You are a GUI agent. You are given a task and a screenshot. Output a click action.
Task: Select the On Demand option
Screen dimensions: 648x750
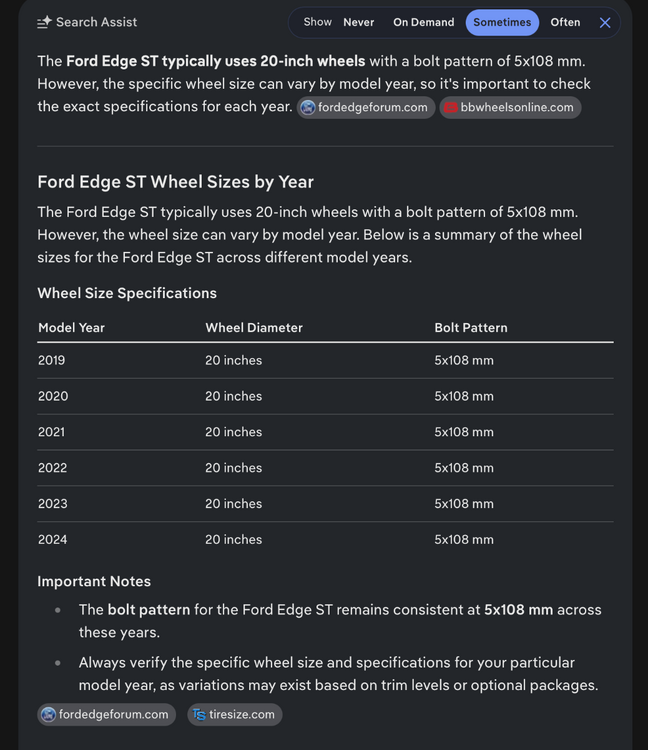tap(424, 22)
